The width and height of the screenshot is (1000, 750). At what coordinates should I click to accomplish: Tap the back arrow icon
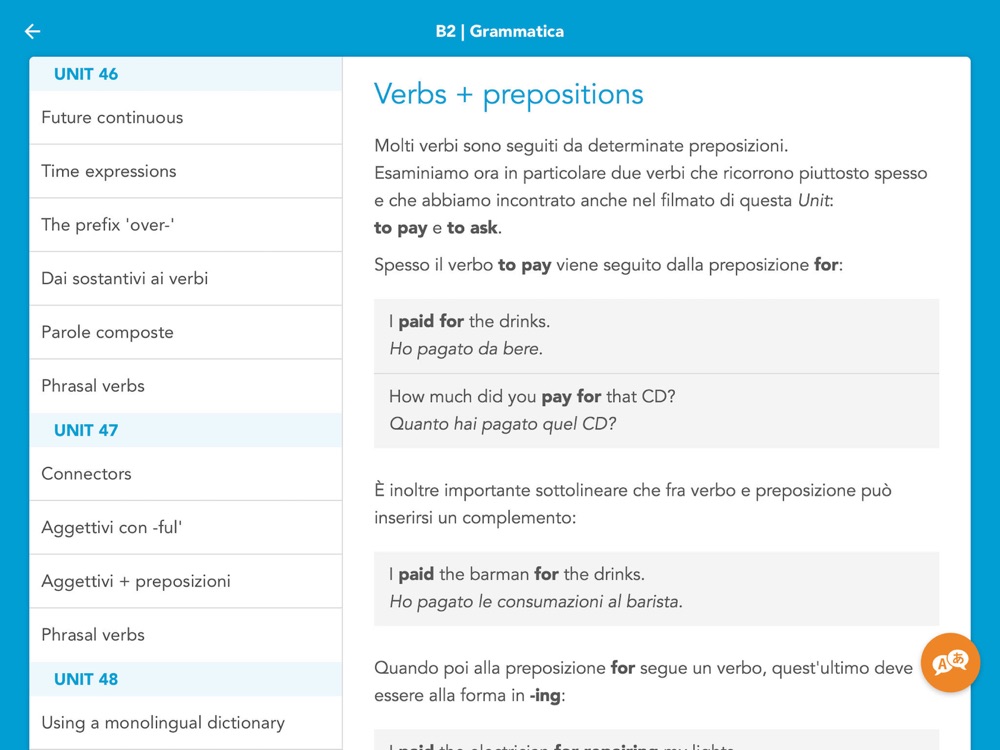pos(32,31)
